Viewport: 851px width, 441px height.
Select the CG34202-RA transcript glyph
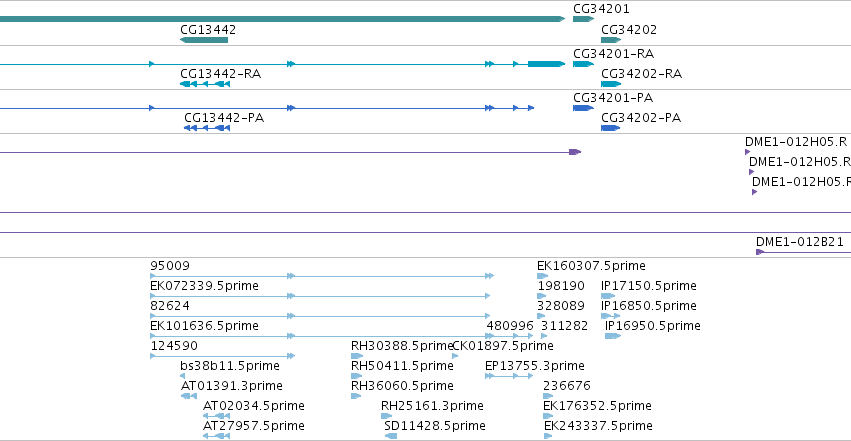611,84
